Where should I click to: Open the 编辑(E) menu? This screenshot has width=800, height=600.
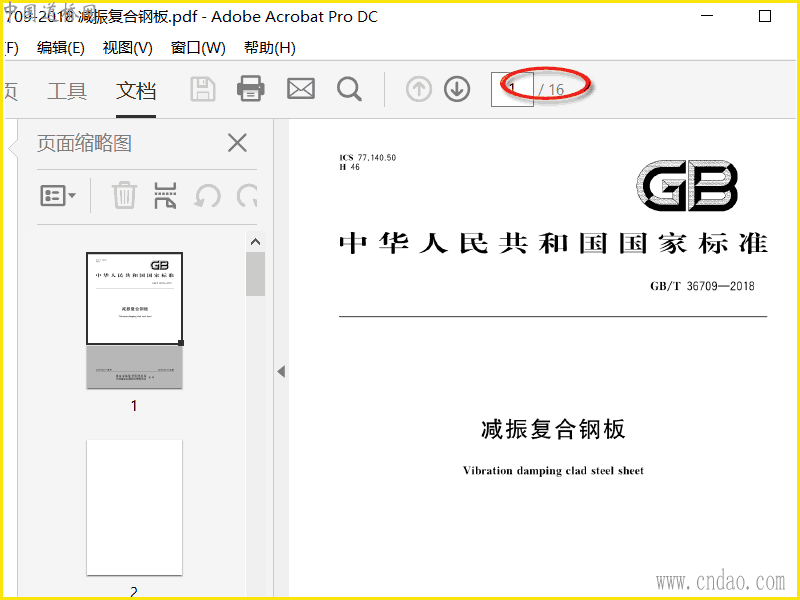pyautogui.click(x=61, y=48)
